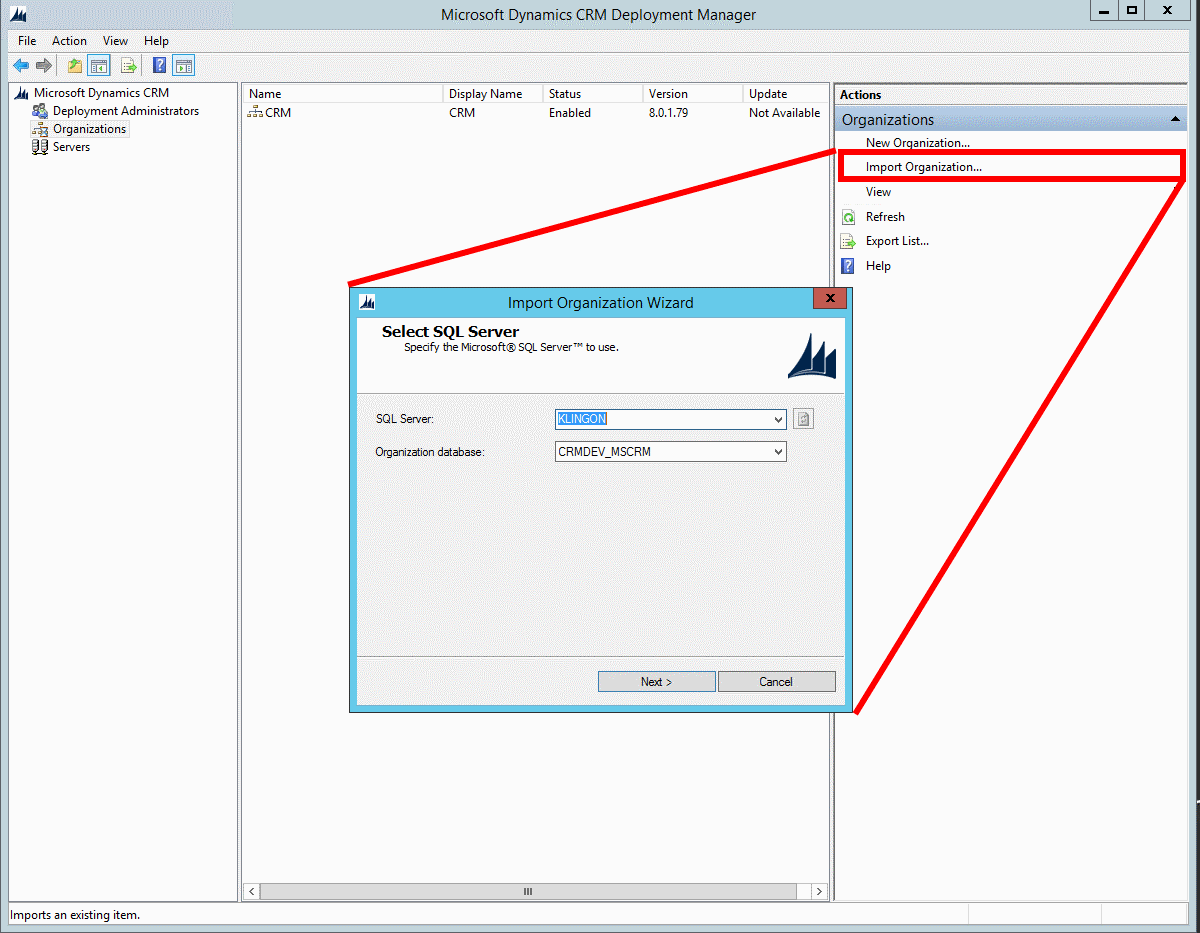This screenshot has height=933, width=1200.
Task: Click version 8.0.1.79 cell
Action: click(x=668, y=113)
